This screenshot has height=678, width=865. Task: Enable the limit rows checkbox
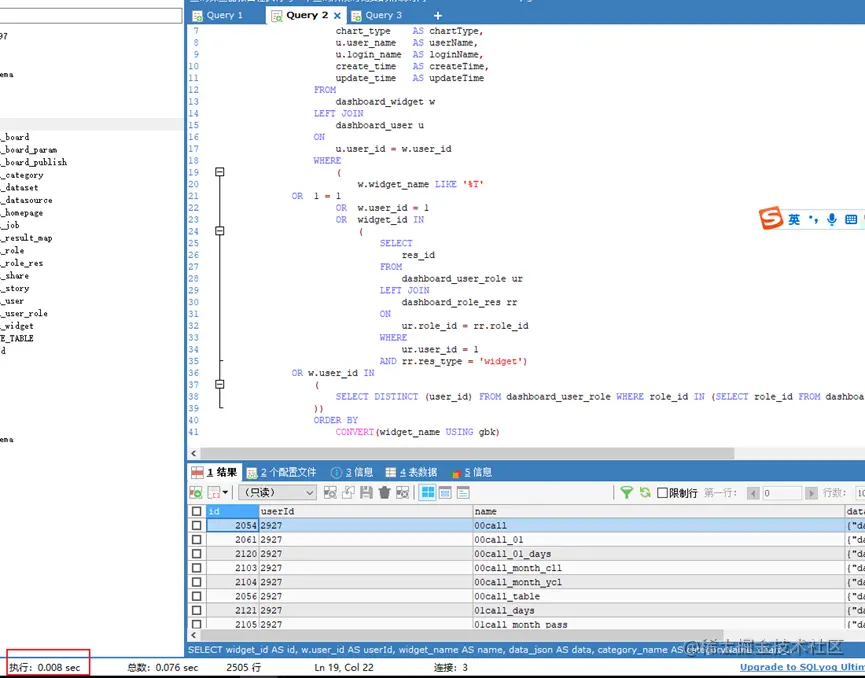point(662,493)
